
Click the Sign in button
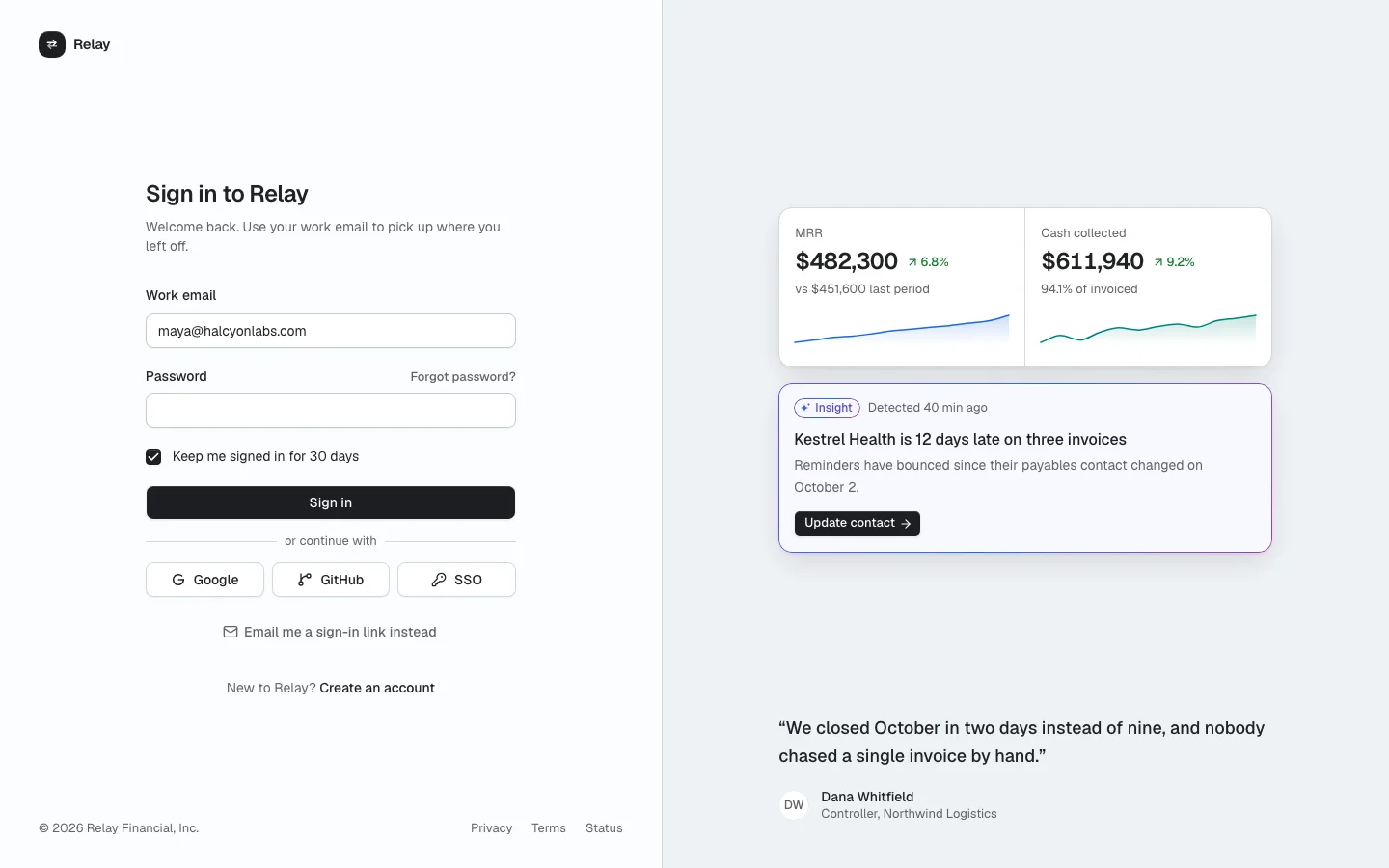[x=331, y=502]
